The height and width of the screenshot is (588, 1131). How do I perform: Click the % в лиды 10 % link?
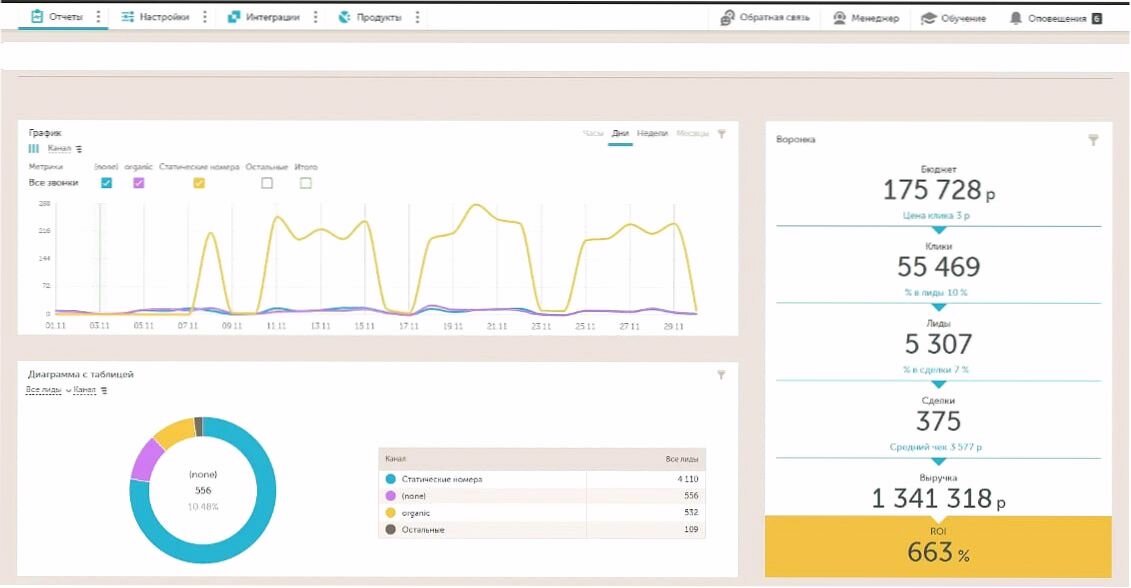coord(936,293)
